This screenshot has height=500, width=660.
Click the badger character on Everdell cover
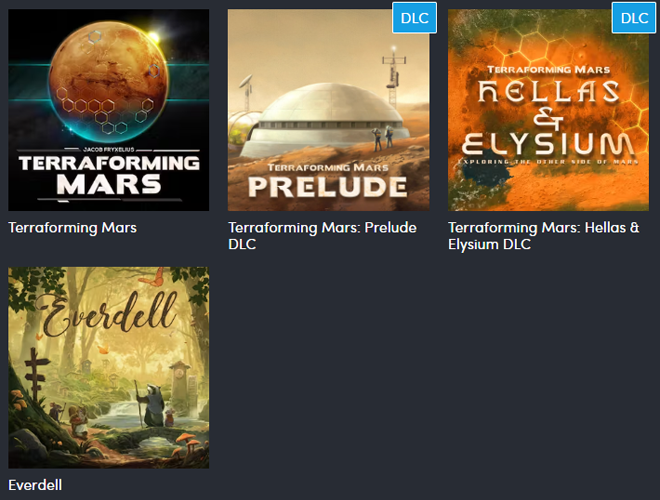(x=151, y=404)
